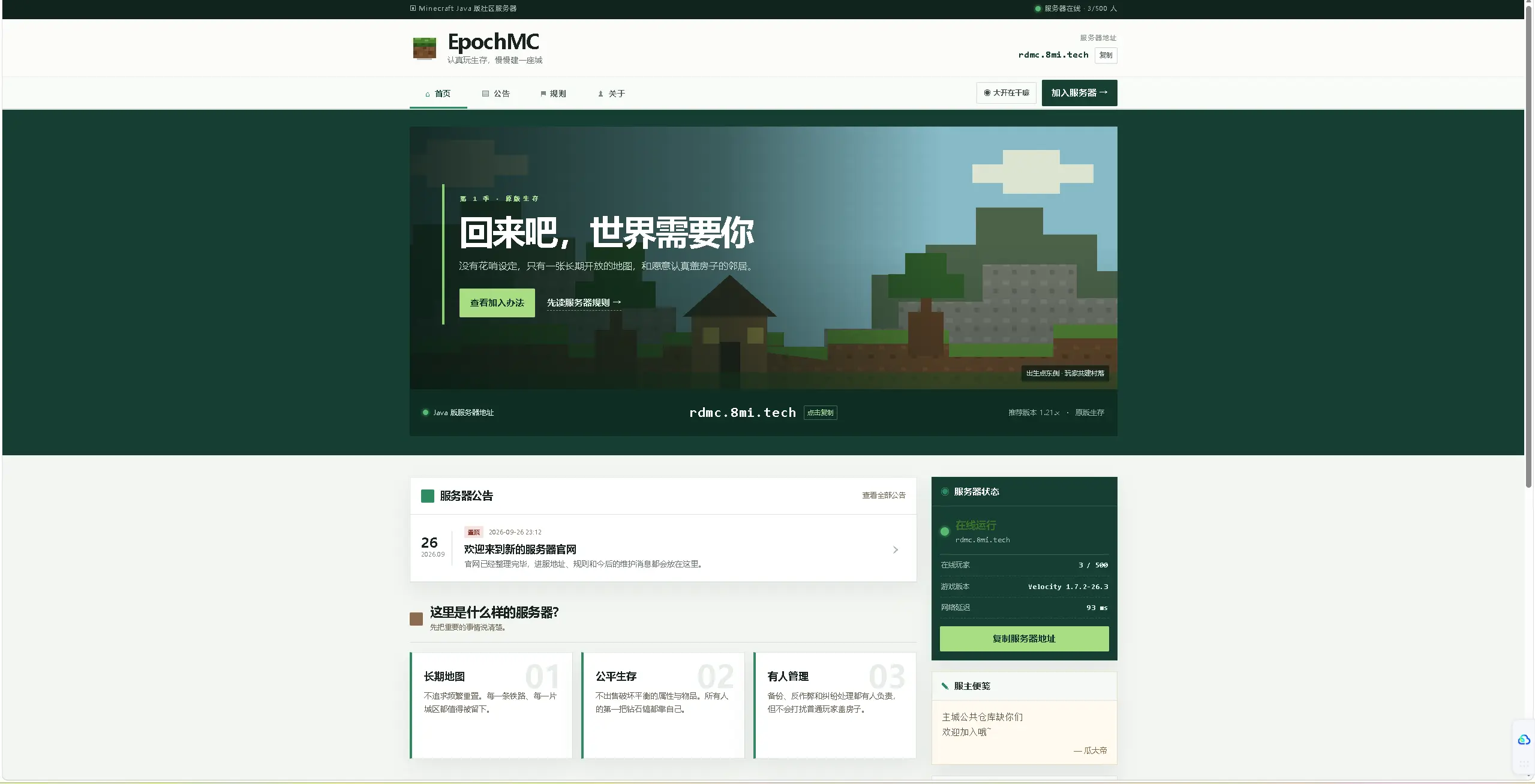Click the 推荐版本 1.21.x text
Image resolution: width=1535 pixels, height=784 pixels.
[1034, 413]
